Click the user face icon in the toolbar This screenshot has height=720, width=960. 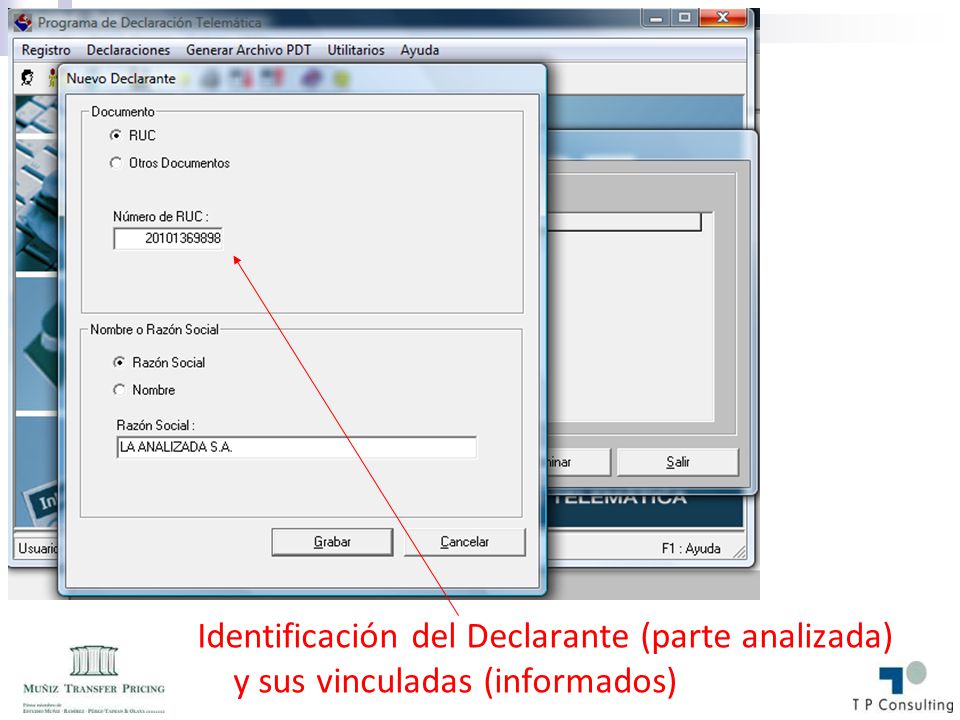click(x=27, y=78)
